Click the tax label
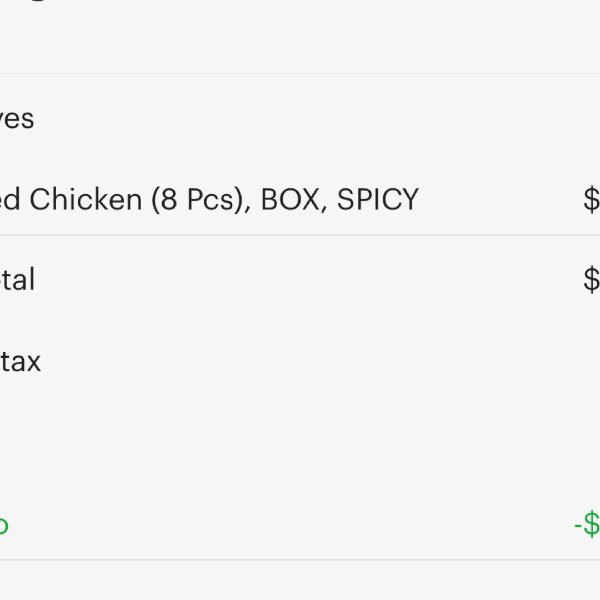The height and width of the screenshot is (600, 600). click(x=20, y=361)
